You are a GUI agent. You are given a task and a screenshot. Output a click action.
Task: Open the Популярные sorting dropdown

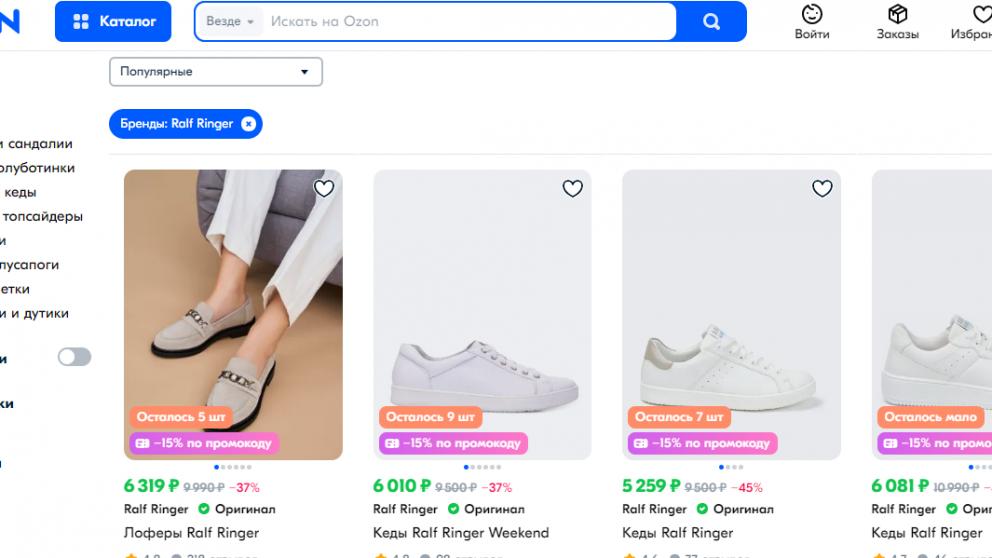point(215,72)
